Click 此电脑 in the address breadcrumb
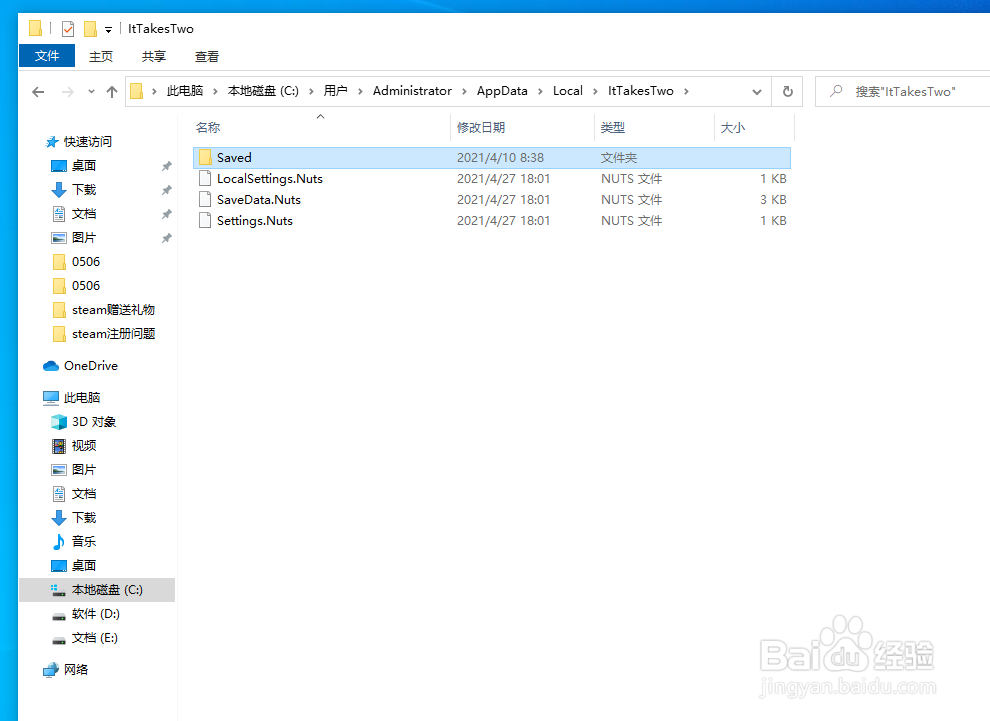 184,91
